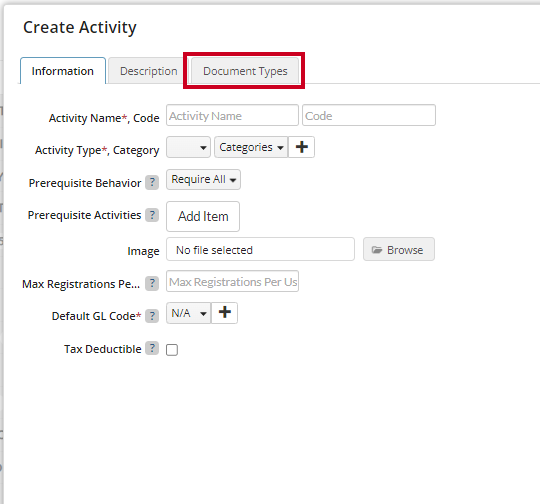Open help icon for Prerequisite Activities
This screenshot has width=540, height=504.
click(152, 215)
